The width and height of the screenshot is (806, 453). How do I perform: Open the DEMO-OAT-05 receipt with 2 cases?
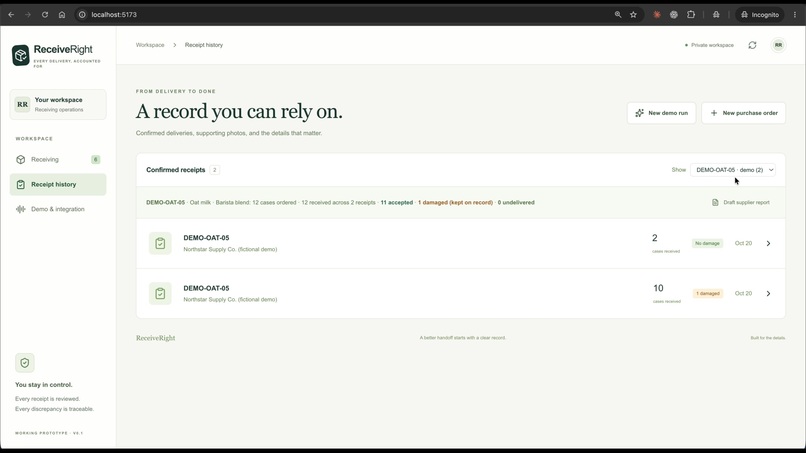tap(461, 243)
